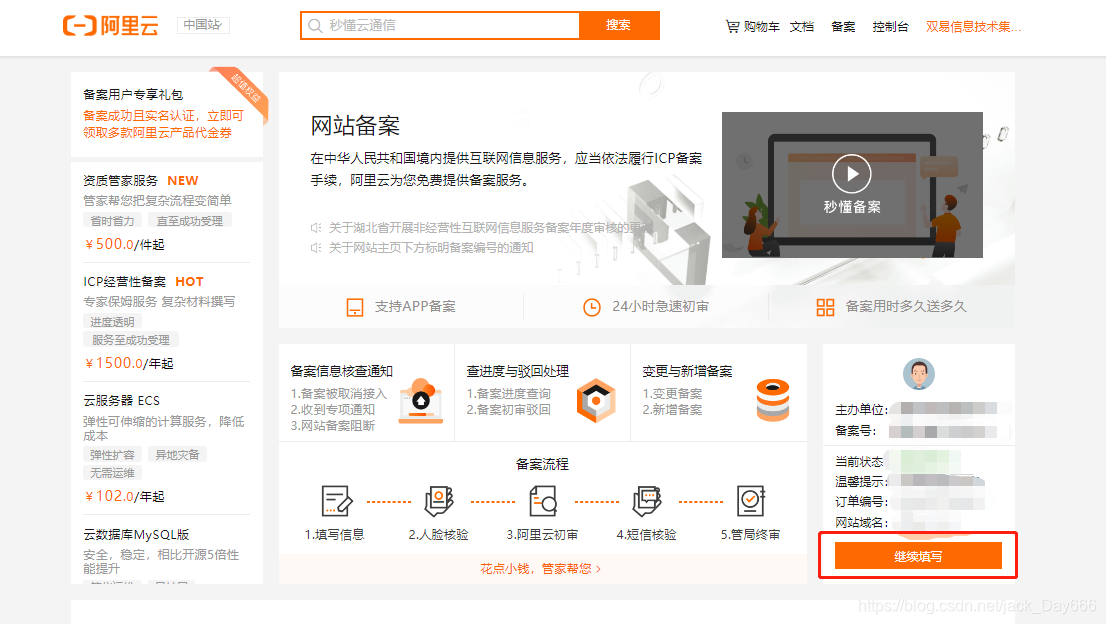Open the 控制台 menu

point(890,27)
